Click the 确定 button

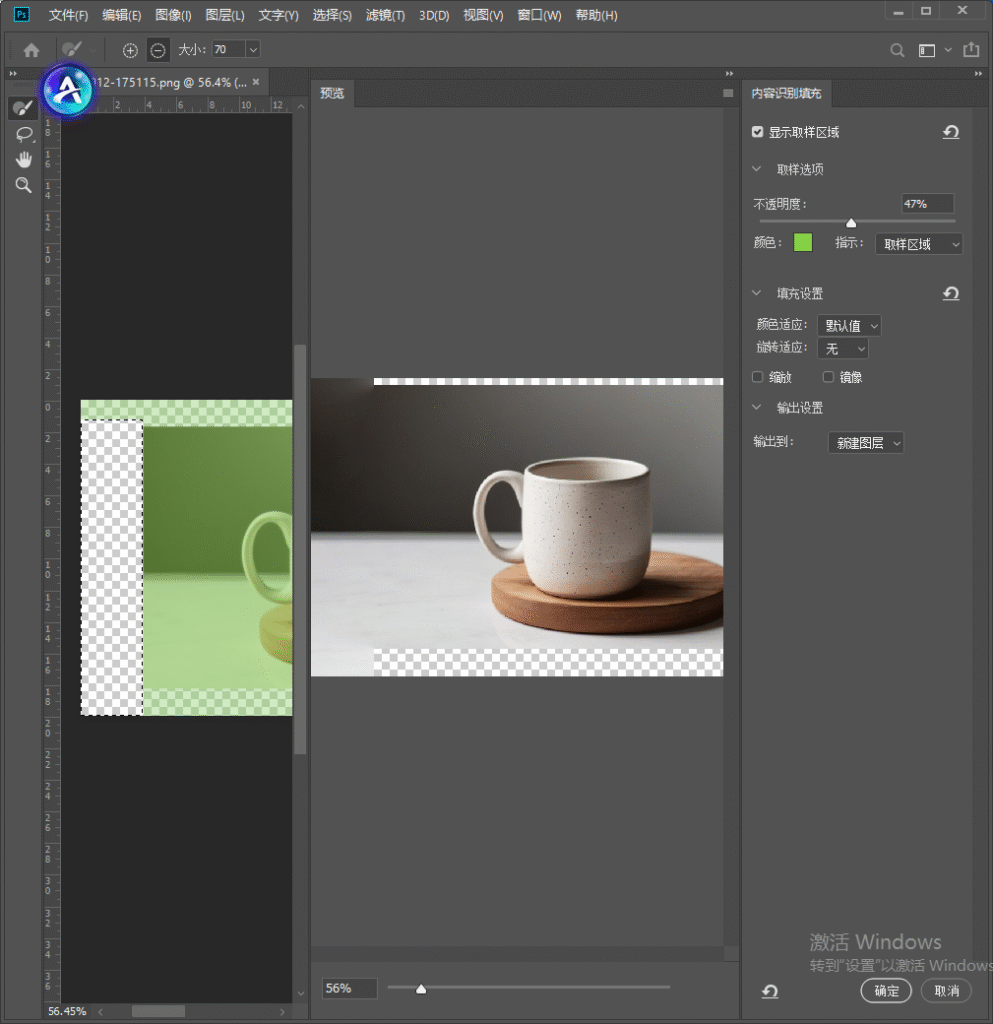tap(886, 991)
